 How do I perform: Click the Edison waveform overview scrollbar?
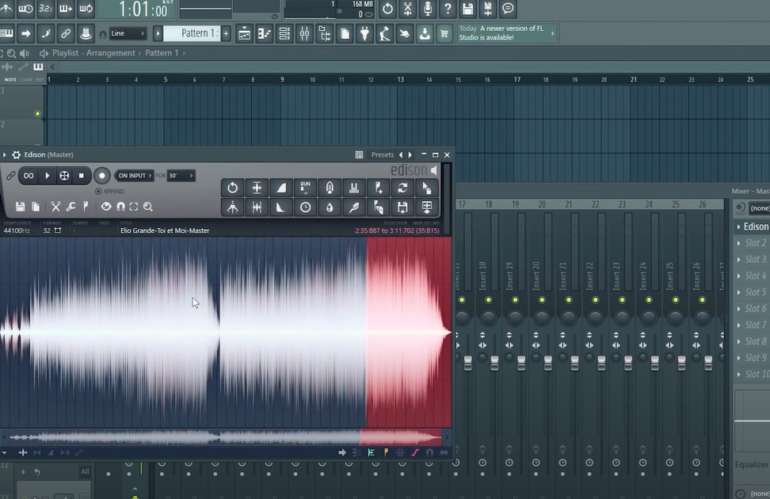click(x=225, y=437)
